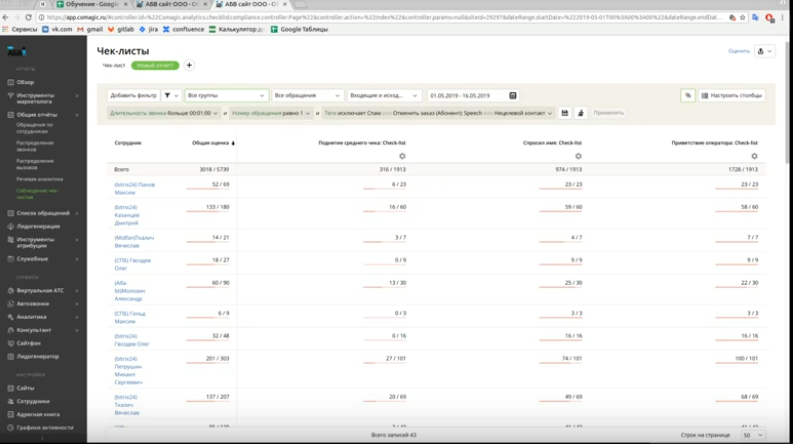Open employee (Midfan)Ткалич Вячеслав link
The image size is (793, 444).
(x=134, y=241)
